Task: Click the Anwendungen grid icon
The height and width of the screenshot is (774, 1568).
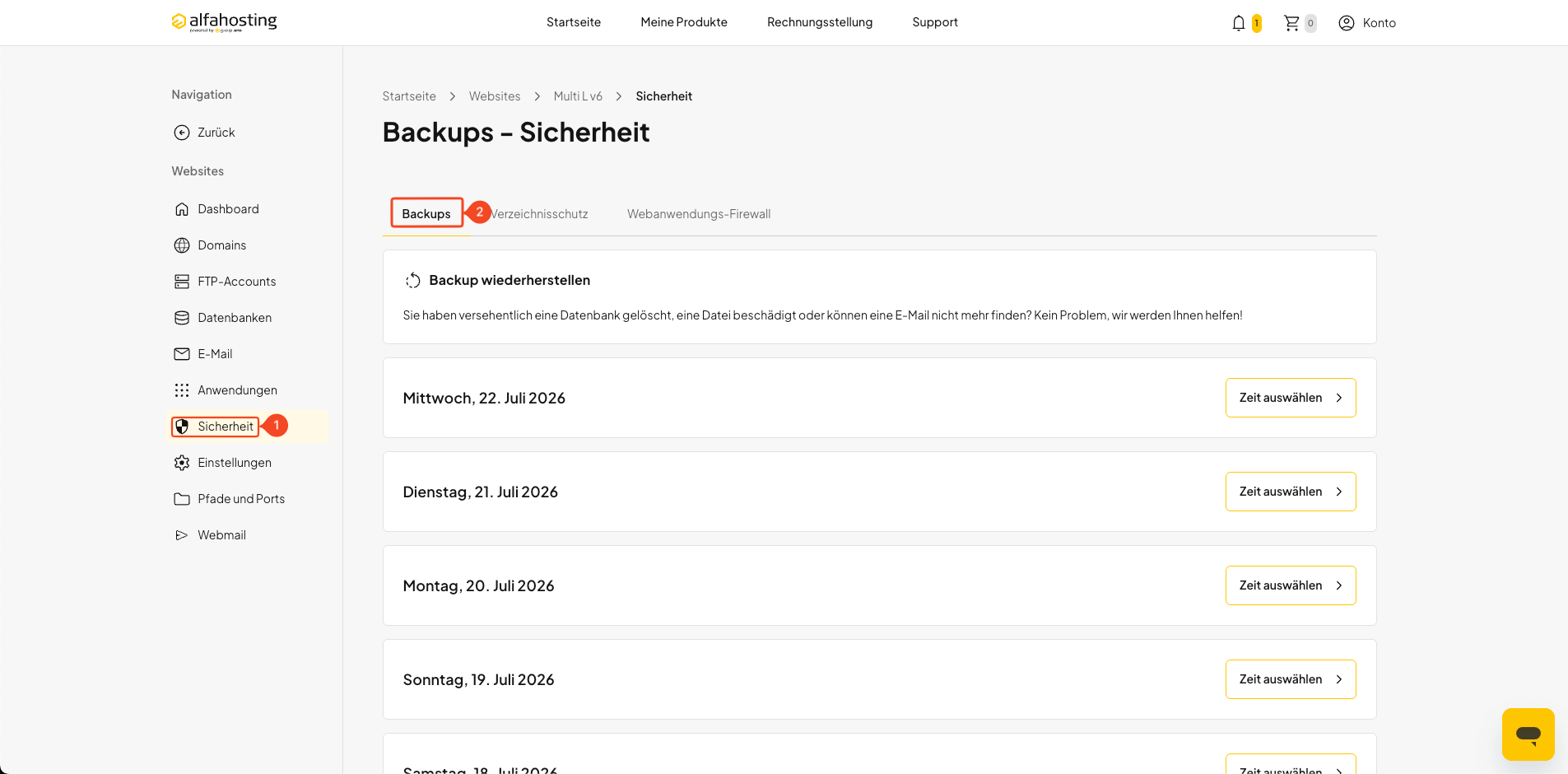Action: point(182,390)
